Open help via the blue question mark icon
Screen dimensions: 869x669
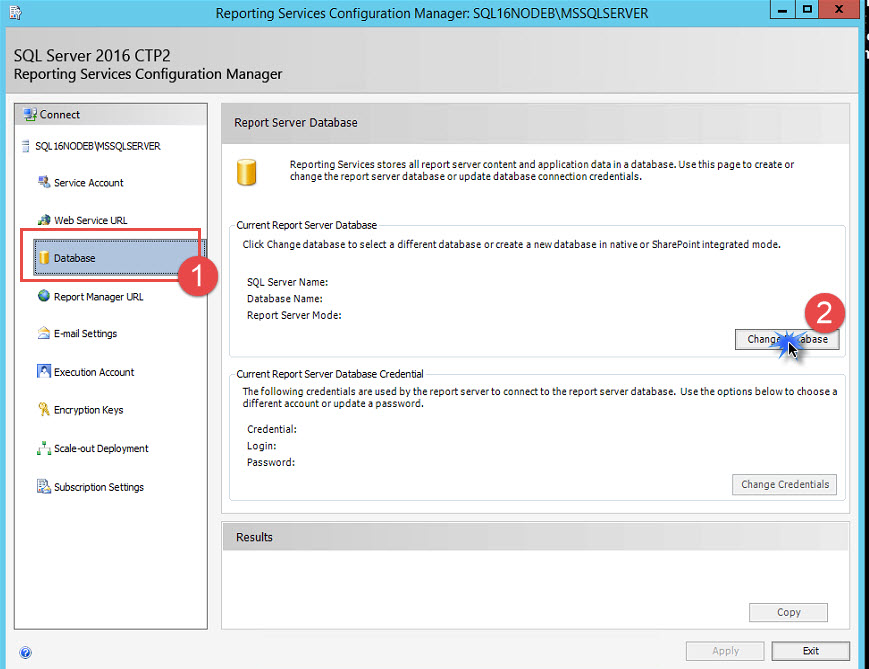tap(25, 652)
